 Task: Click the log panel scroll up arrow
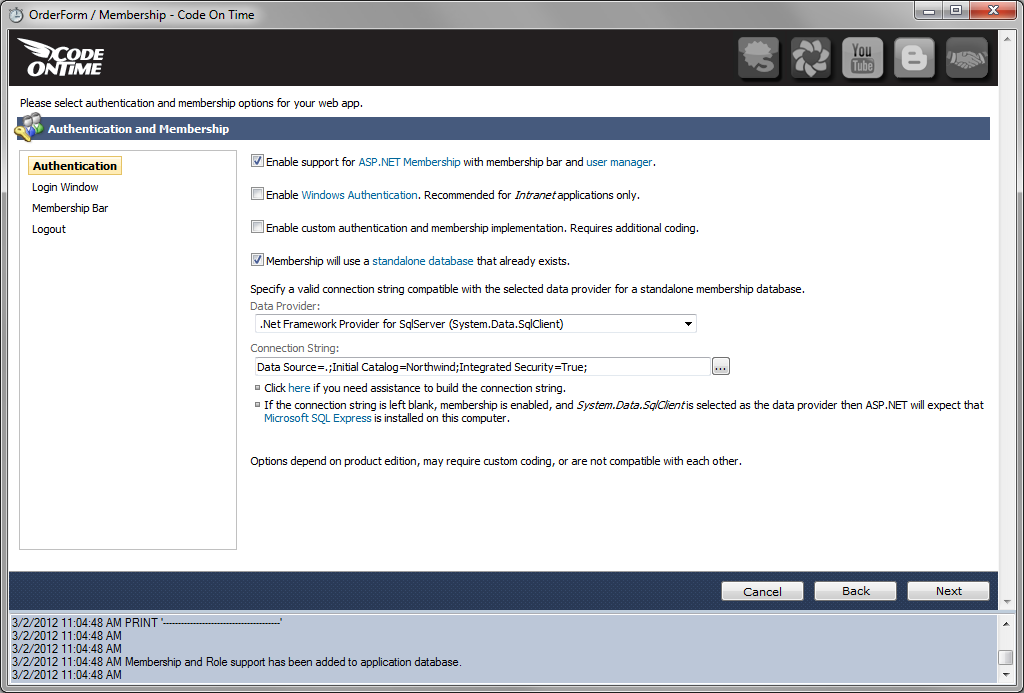(x=1006, y=624)
